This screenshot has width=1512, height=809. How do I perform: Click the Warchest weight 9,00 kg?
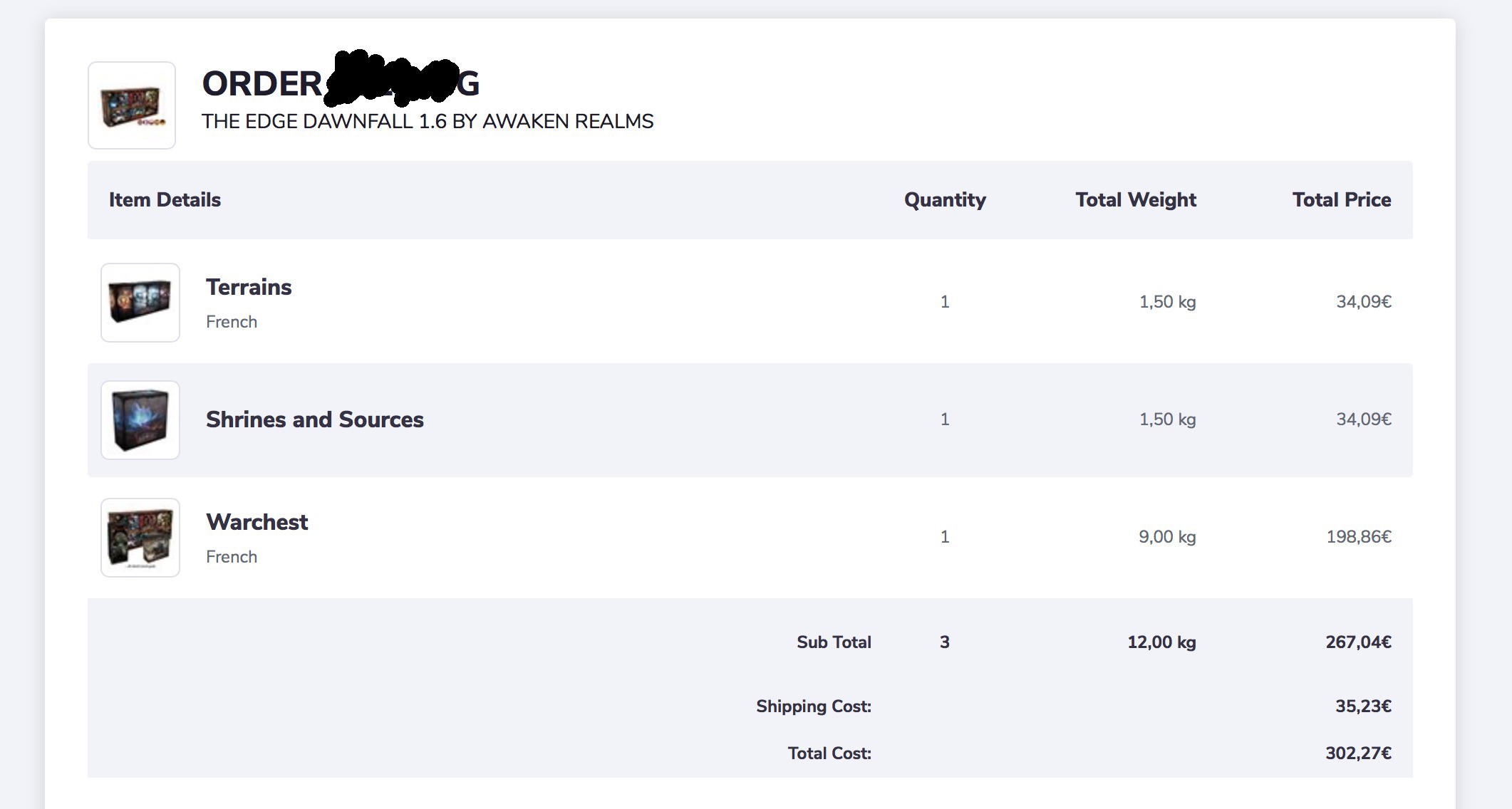[x=1167, y=537]
